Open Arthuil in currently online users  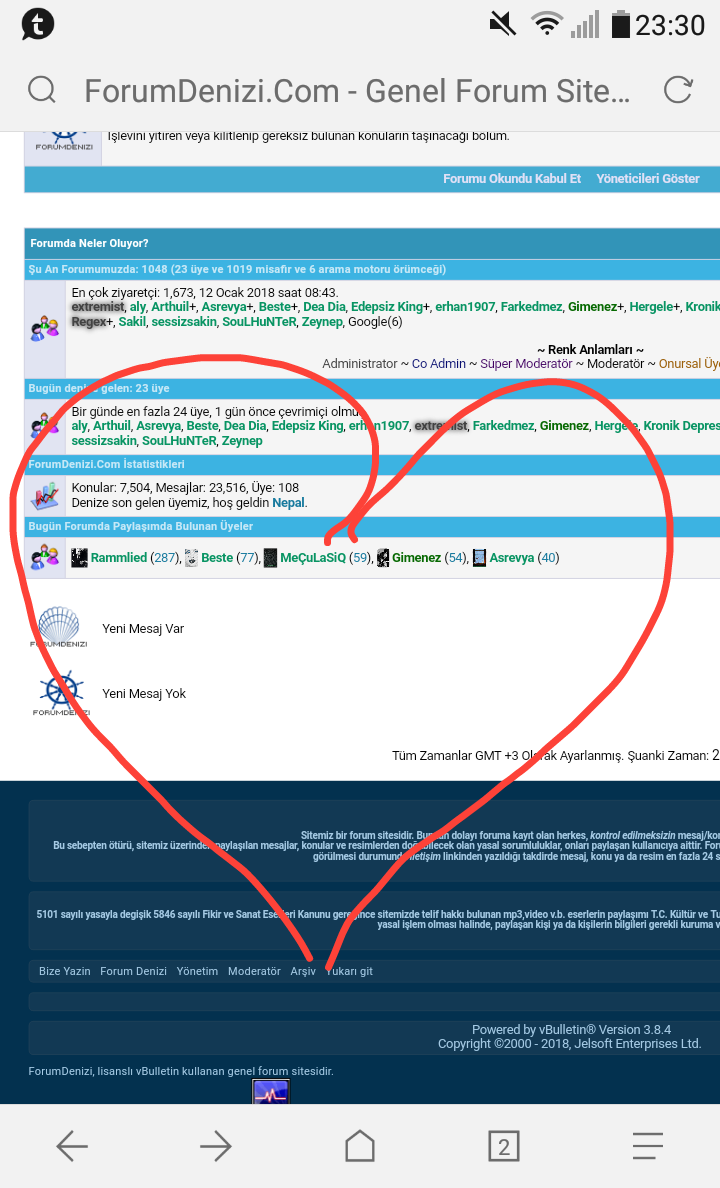(x=171, y=307)
